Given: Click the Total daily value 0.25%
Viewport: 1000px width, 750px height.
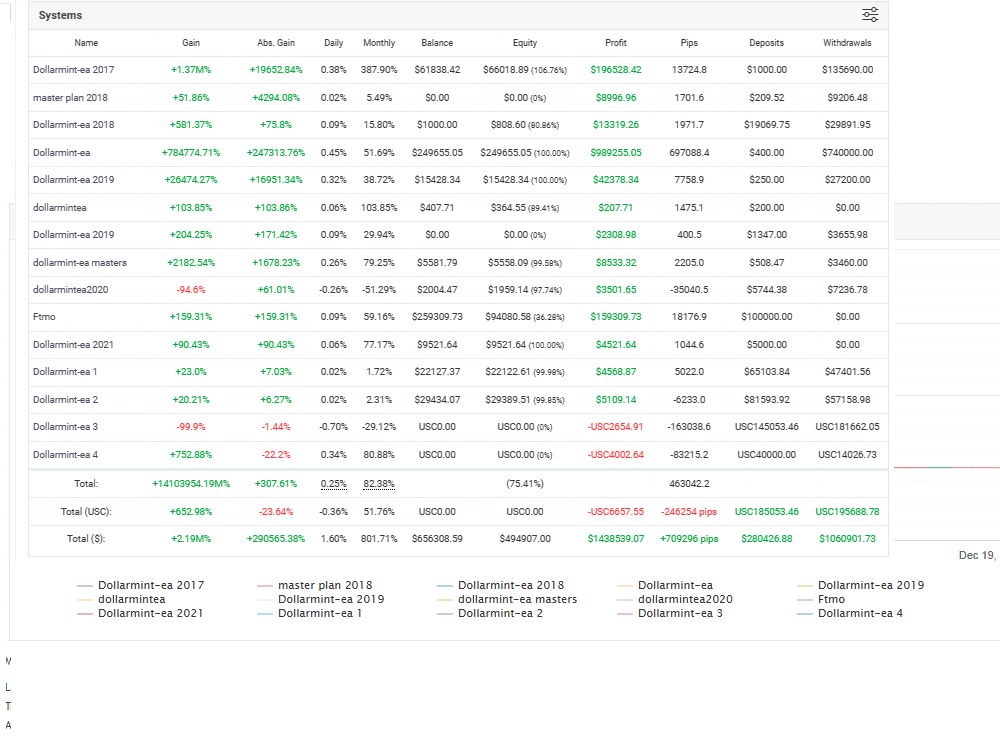Looking at the screenshot, I should (x=334, y=483).
